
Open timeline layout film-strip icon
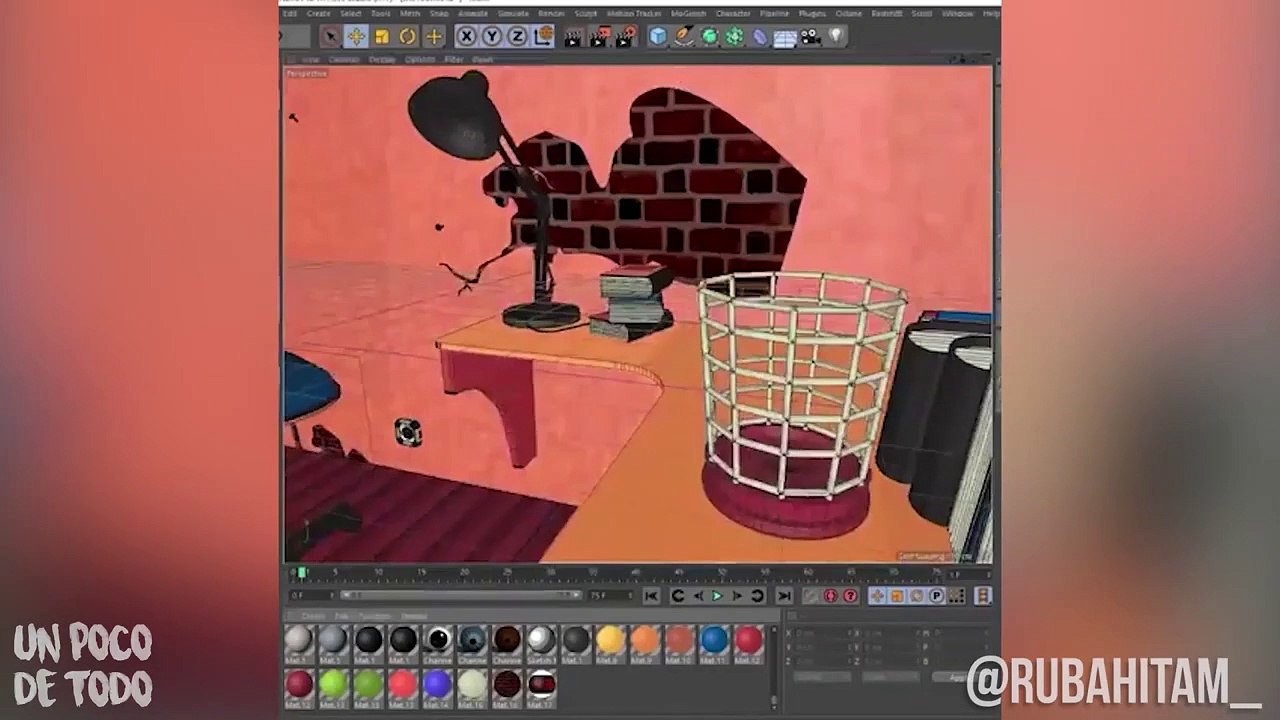[982, 596]
